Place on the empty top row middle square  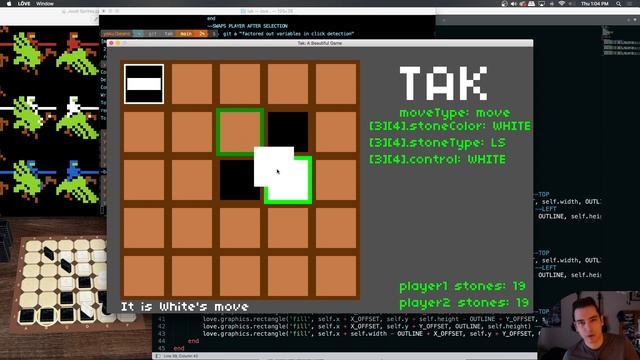(240, 84)
